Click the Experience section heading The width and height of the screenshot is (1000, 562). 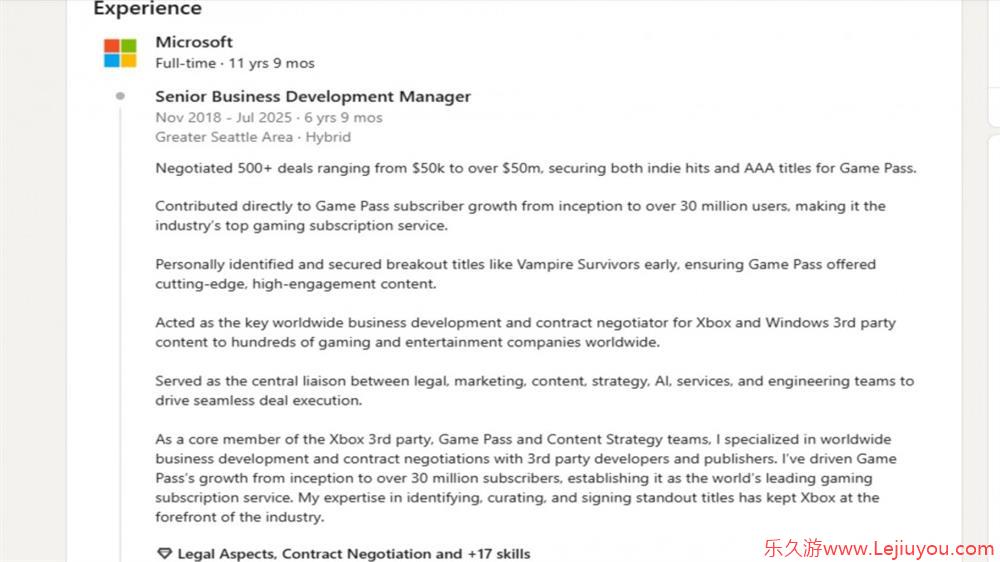[x=147, y=8]
